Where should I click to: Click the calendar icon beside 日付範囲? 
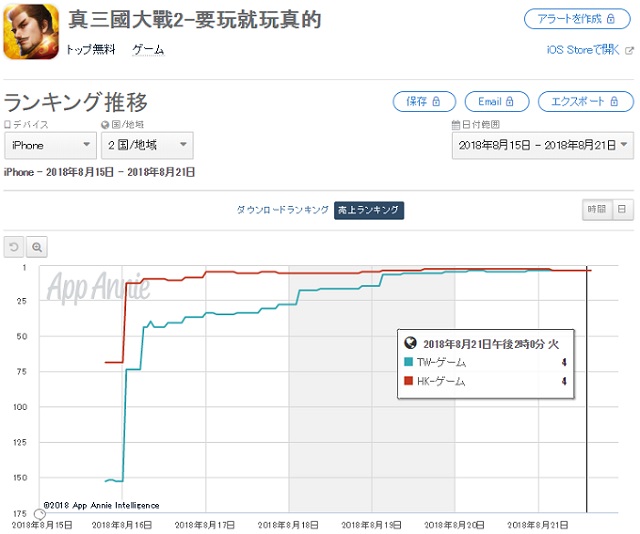pos(455,124)
